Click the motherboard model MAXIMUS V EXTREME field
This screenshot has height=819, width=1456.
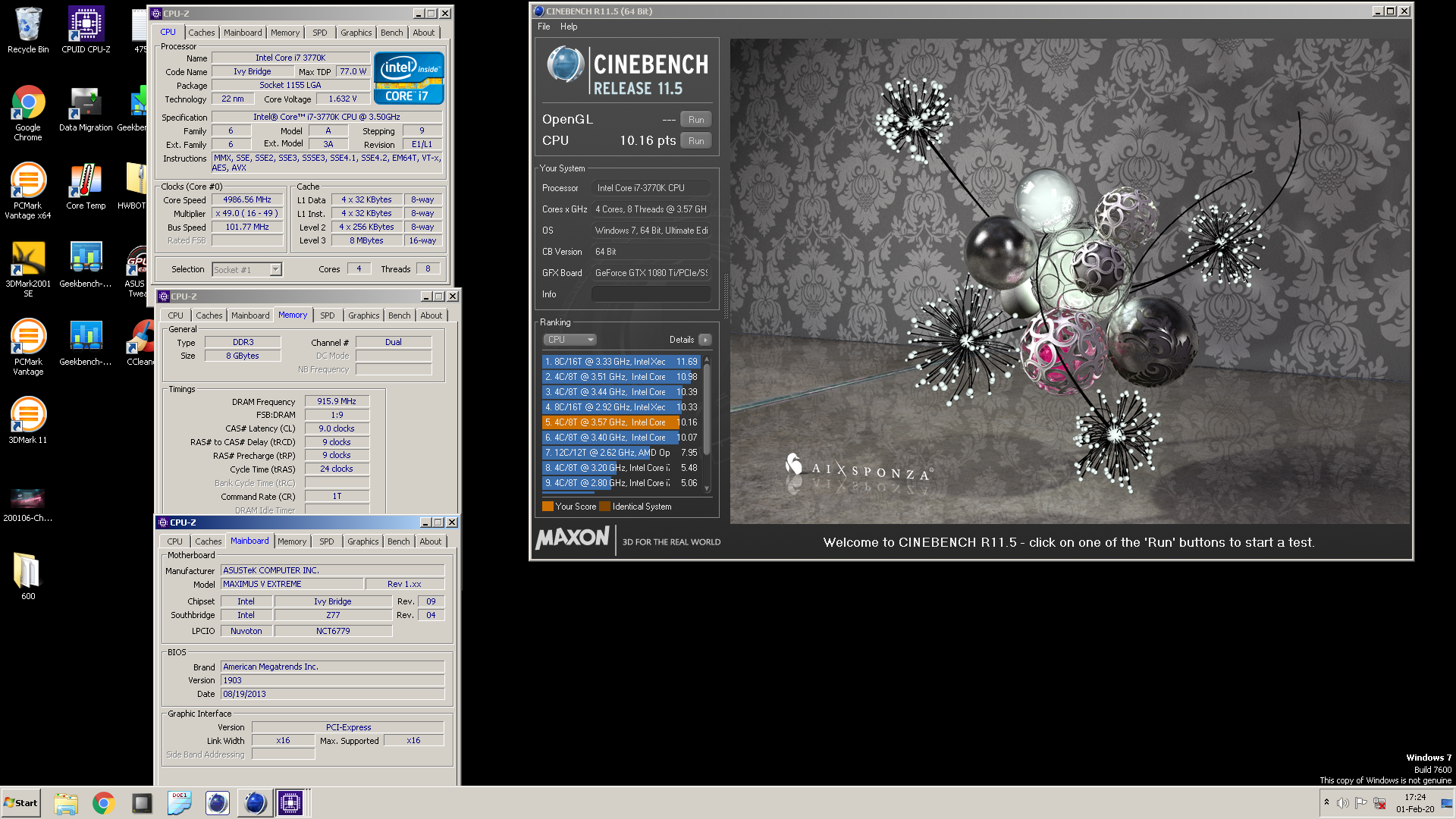pyautogui.click(x=291, y=585)
